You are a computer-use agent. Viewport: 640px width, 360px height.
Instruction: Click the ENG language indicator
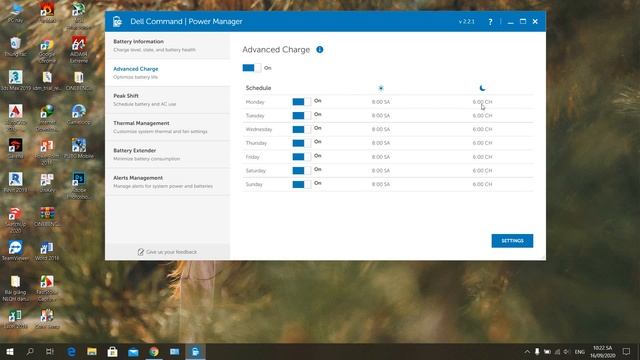click(580, 351)
